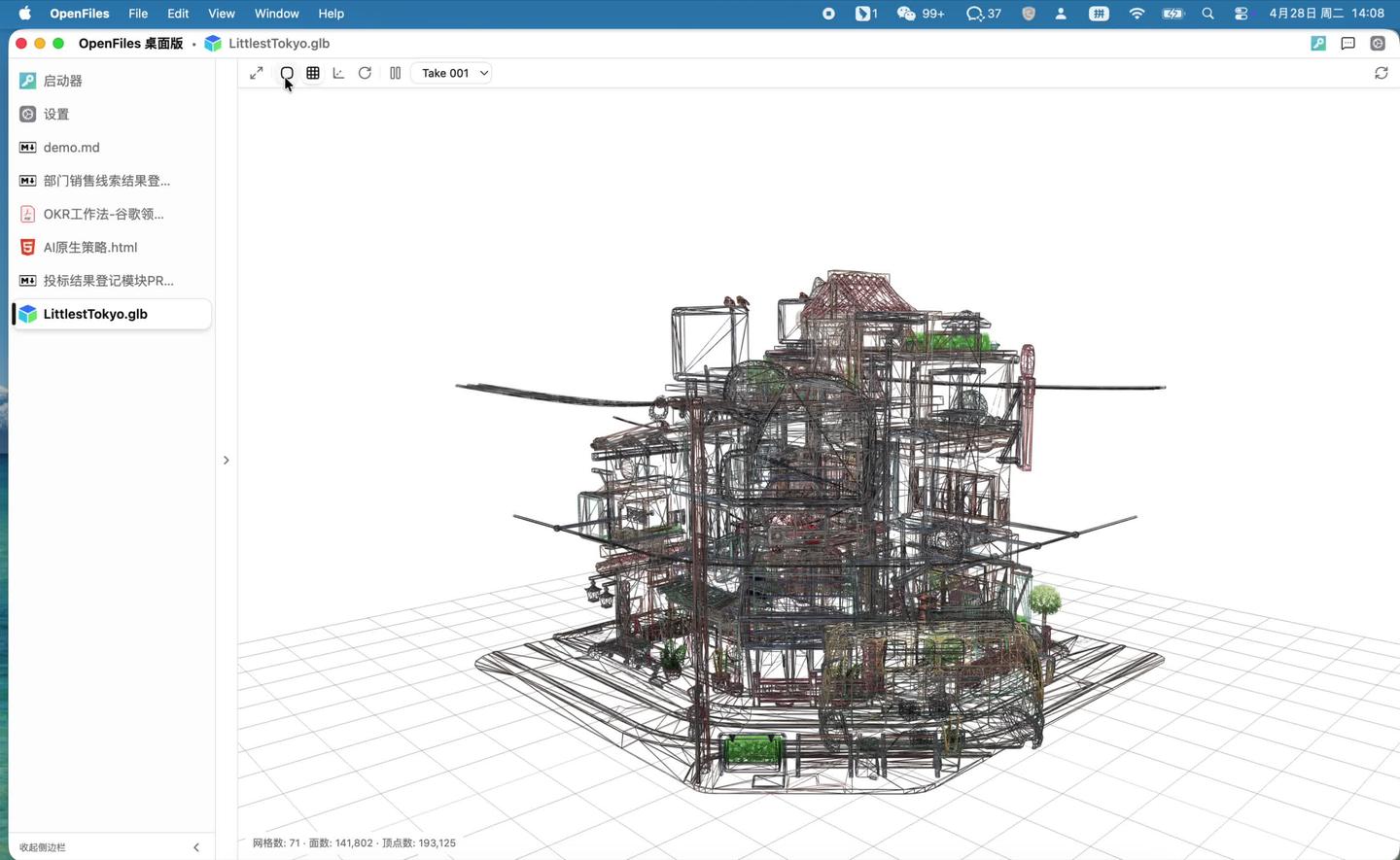The image size is (1400, 860).
Task: Open the chat bubble icon in title bar
Action: (1347, 44)
